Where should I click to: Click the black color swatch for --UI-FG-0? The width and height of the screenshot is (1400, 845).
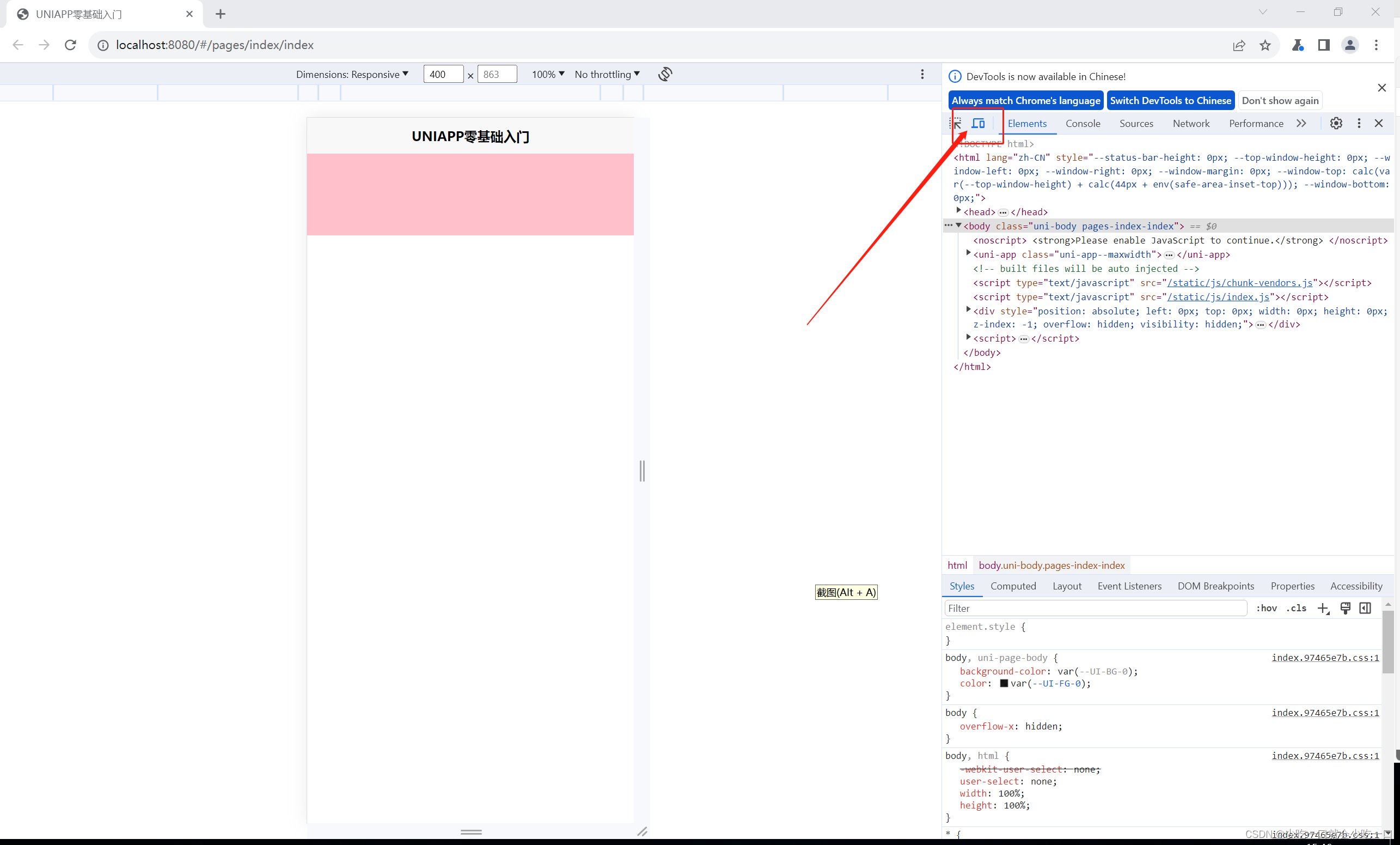click(x=1004, y=684)
